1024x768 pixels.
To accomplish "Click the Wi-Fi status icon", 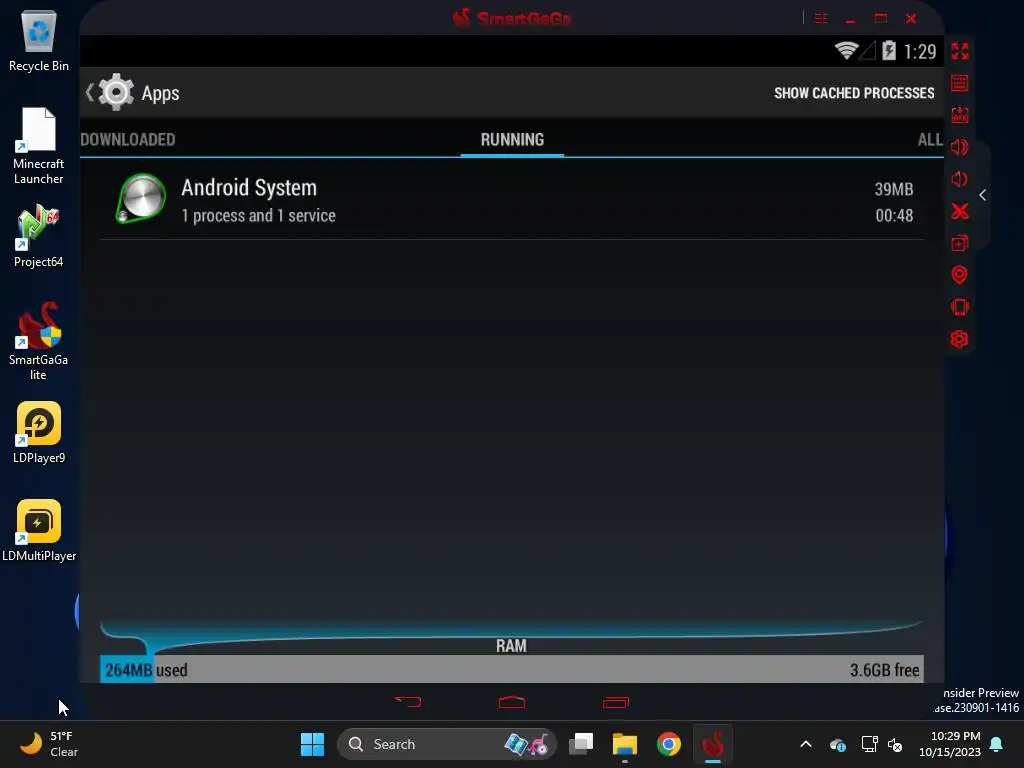I will click(846, 50).
